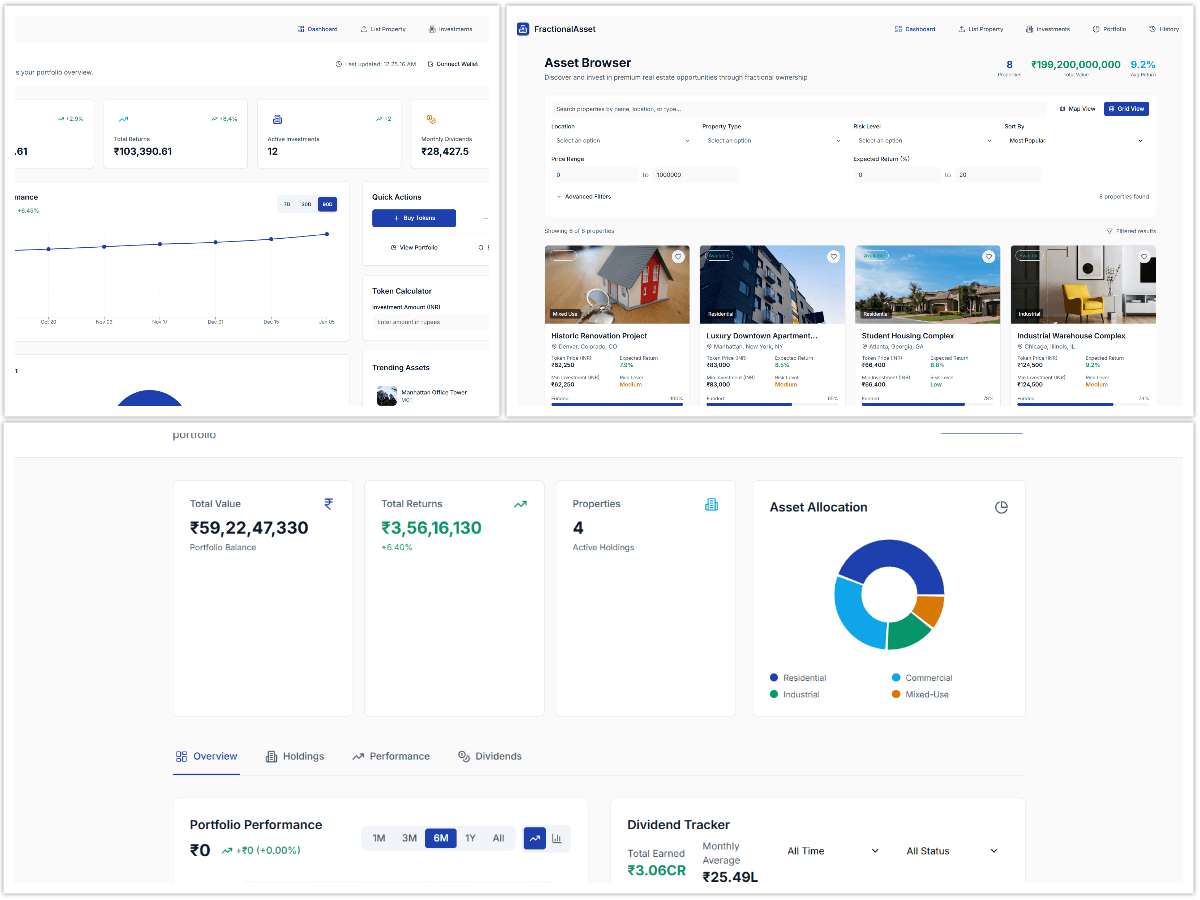Expand Advanced Filters section
1200x900 pixels.
click(x=584, y=197)
